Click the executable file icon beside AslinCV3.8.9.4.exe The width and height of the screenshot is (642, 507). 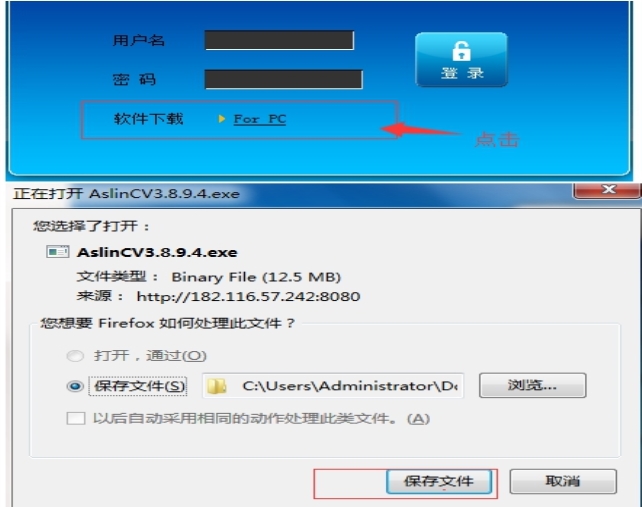(58, 251)
